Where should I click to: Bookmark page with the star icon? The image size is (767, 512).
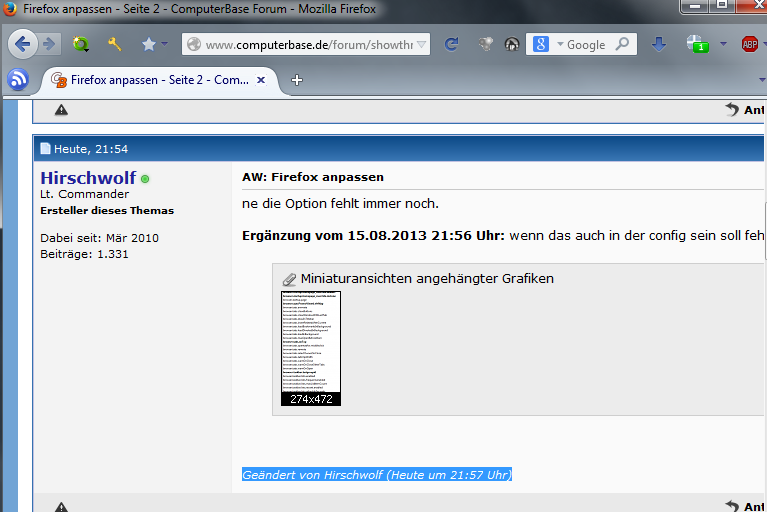click(149, 45)
